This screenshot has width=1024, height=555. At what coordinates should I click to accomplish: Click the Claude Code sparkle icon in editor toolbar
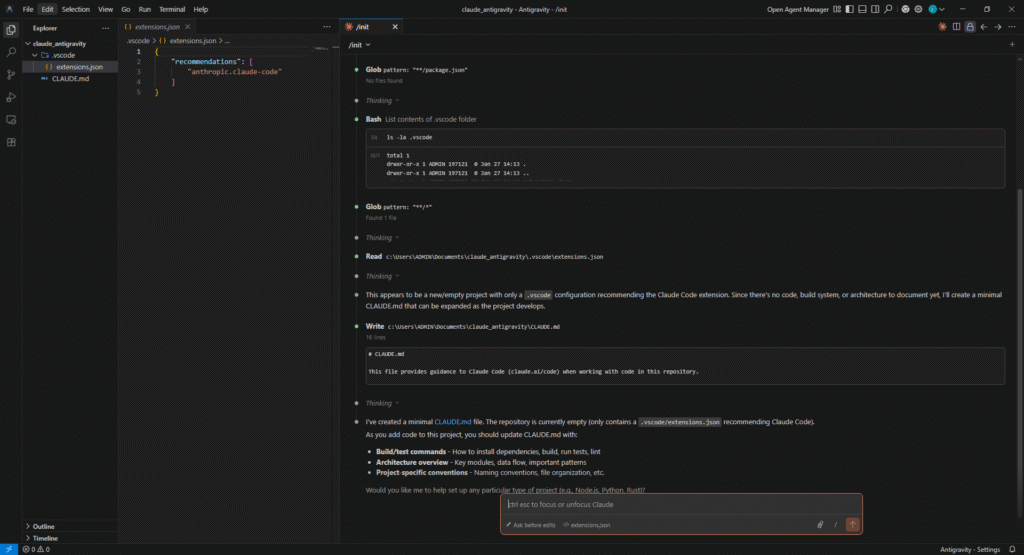click(942, 27)
